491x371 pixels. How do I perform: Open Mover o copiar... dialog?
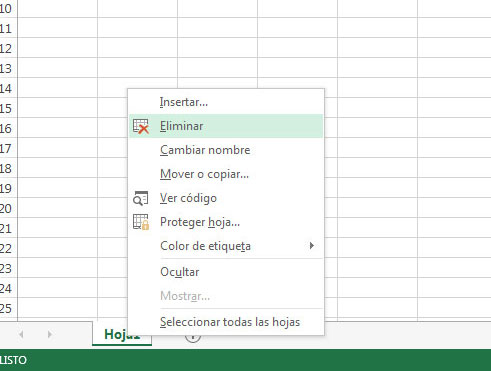point(226,174)
